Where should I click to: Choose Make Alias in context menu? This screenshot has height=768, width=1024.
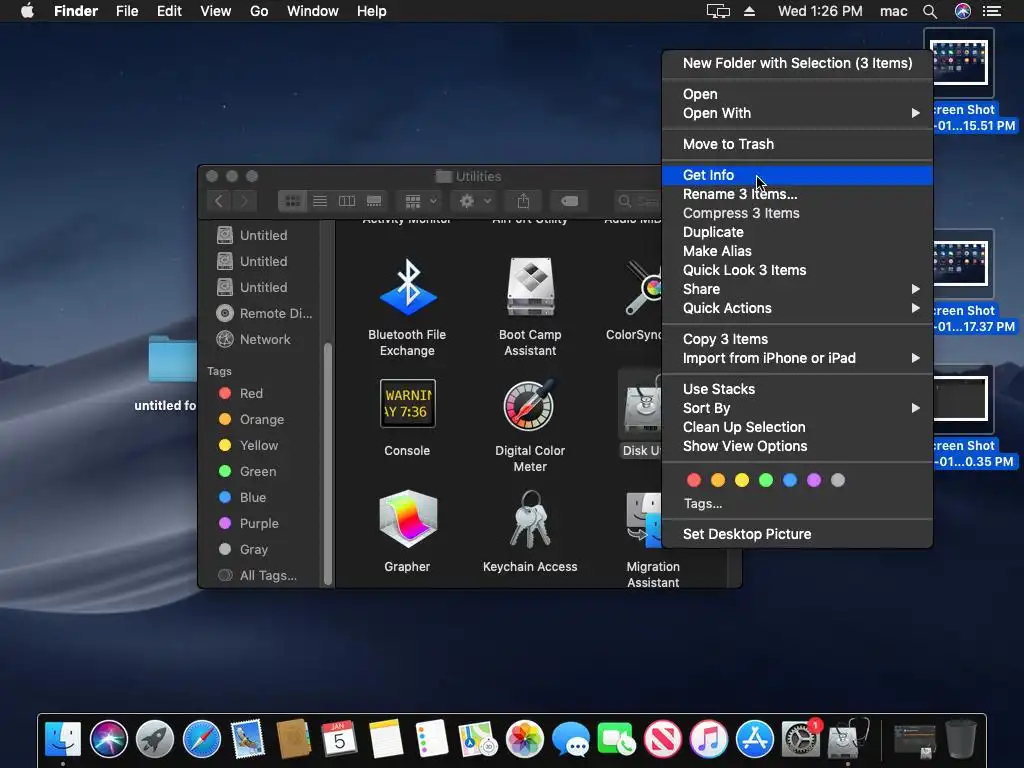797,251
